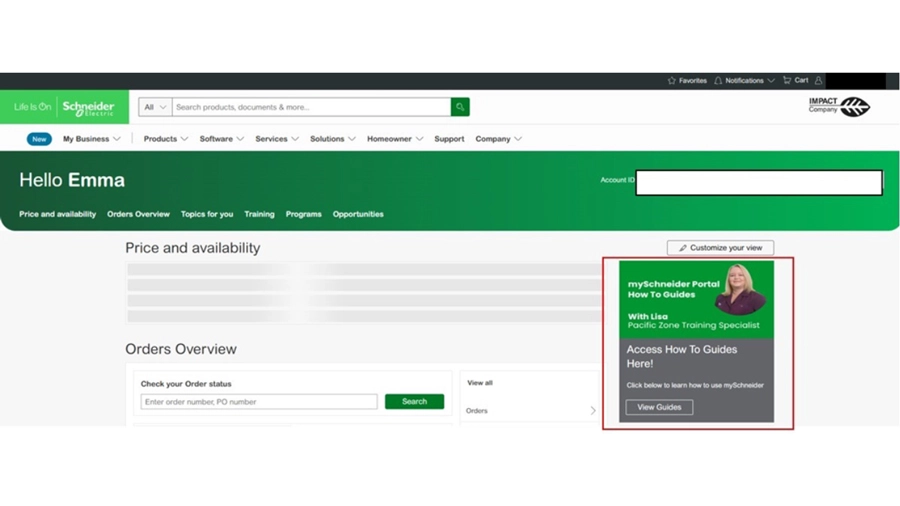Expand the Products menu

[x=166, y=139]
